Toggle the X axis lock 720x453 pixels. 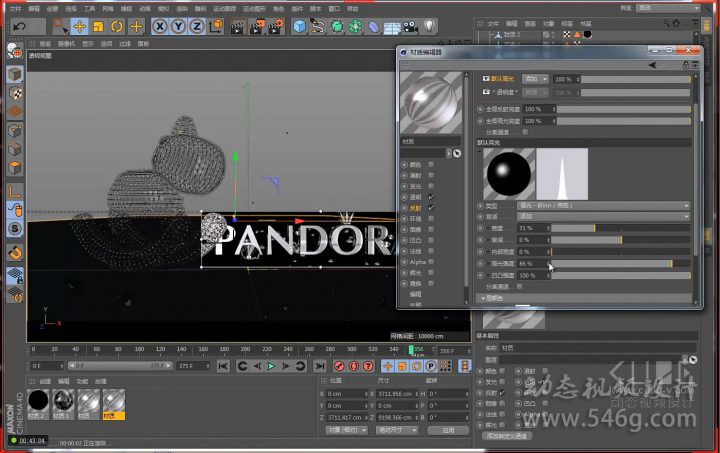(x=159, y=26)
